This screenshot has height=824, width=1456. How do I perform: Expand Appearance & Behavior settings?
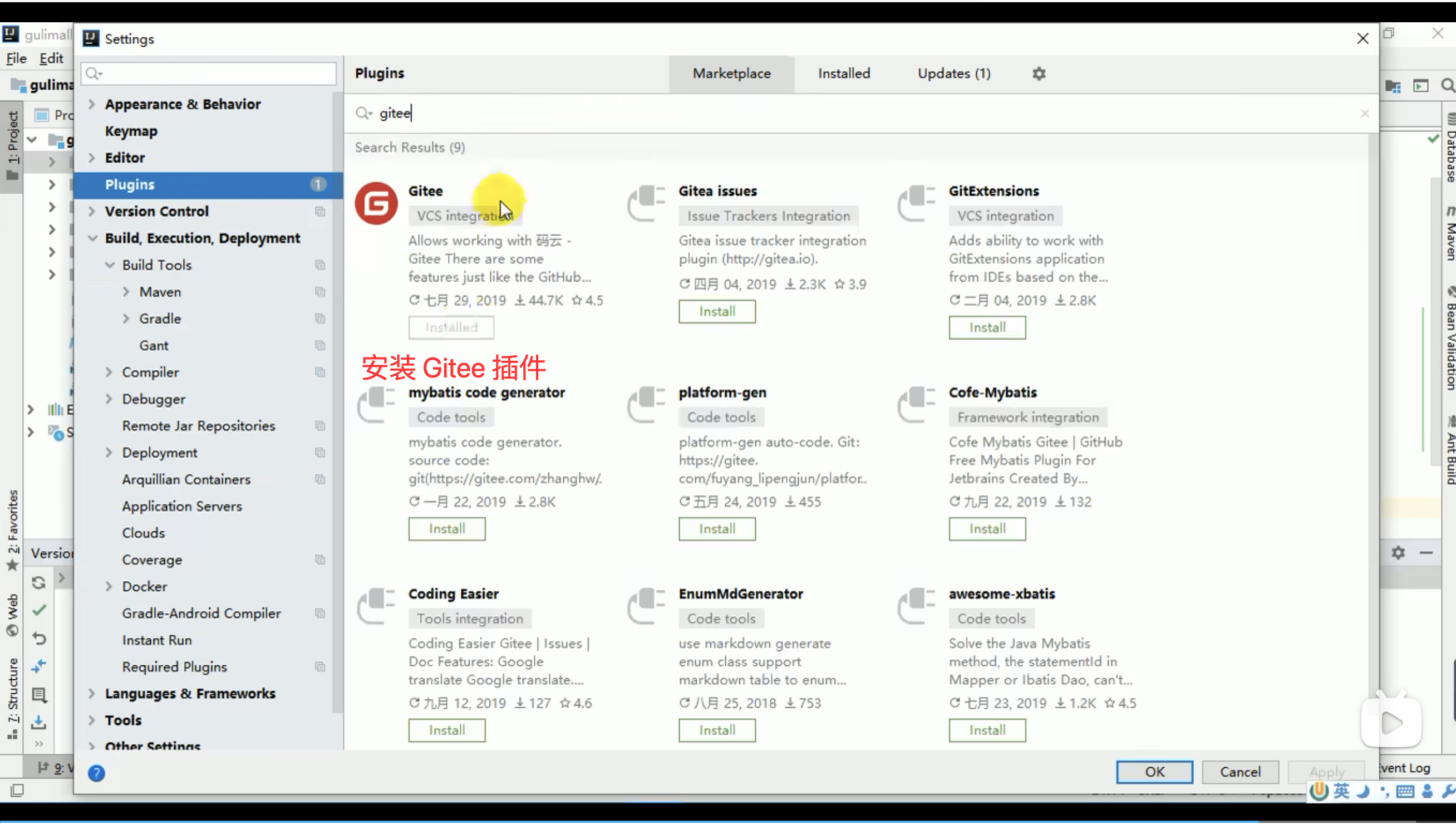(x=92, y=104)
